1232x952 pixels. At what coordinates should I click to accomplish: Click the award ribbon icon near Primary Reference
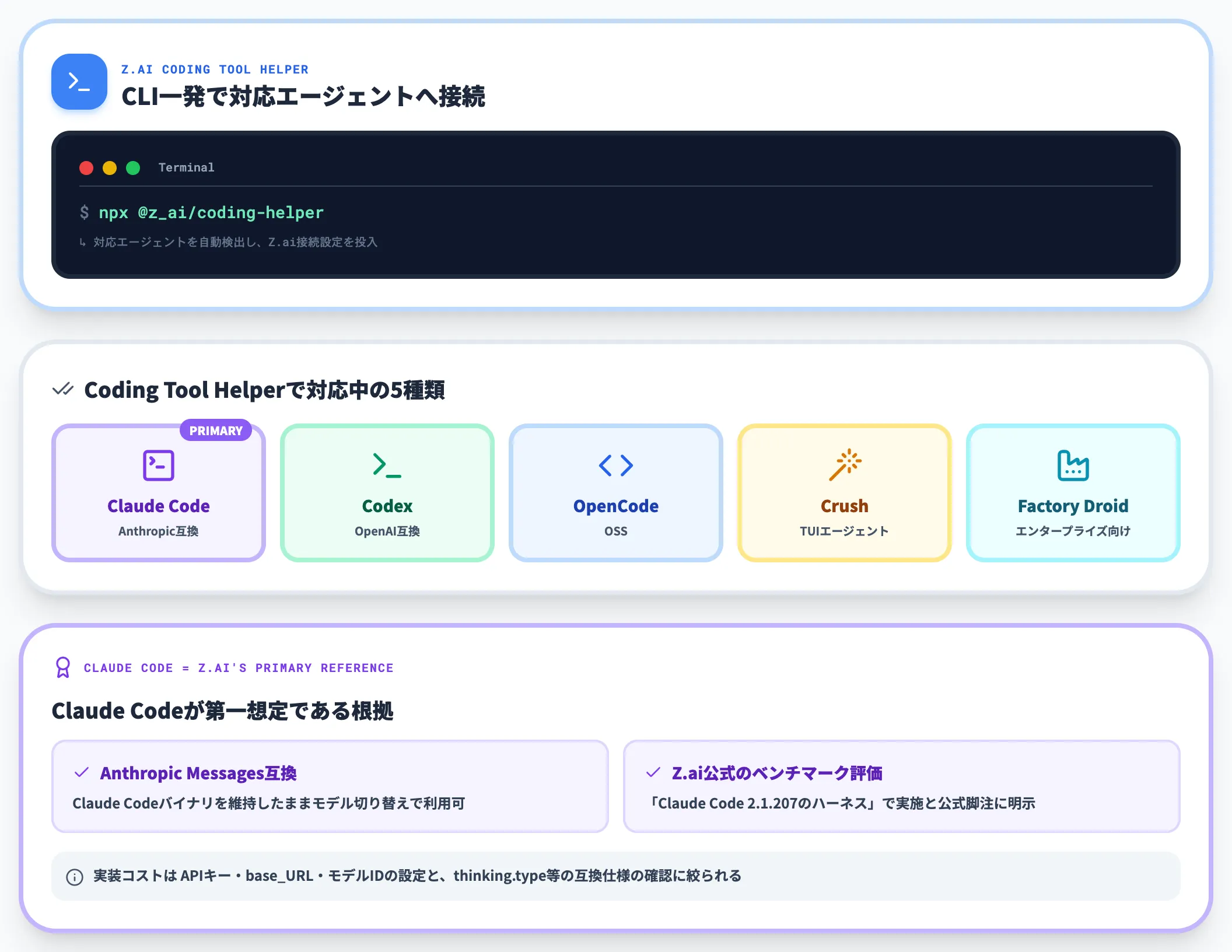[63, 667]
